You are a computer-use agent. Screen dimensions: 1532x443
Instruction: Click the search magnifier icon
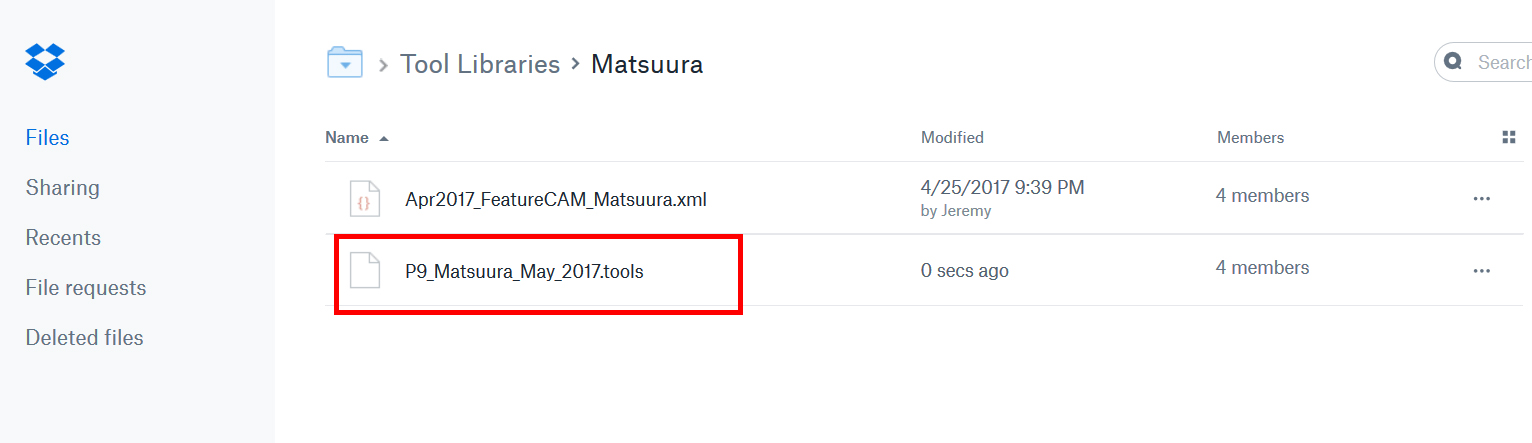[x=1454, y=62]
